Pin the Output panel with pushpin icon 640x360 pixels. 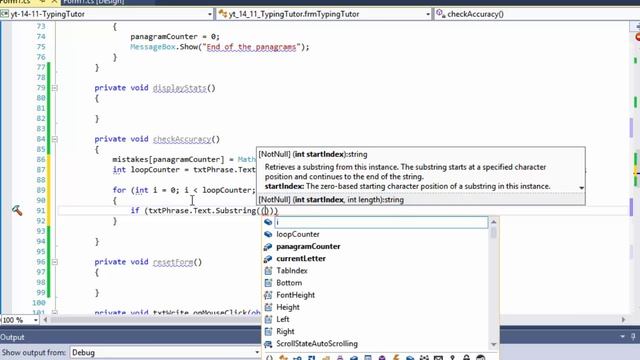point(633,337)
